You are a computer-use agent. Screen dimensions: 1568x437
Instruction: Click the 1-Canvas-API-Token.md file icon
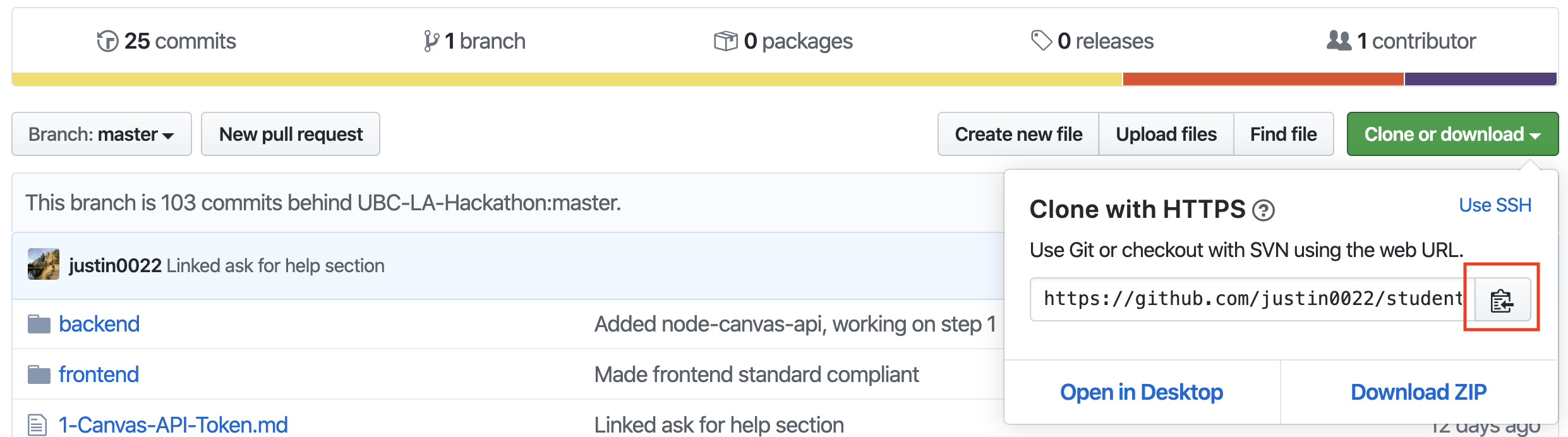click(x=37, y=425)
